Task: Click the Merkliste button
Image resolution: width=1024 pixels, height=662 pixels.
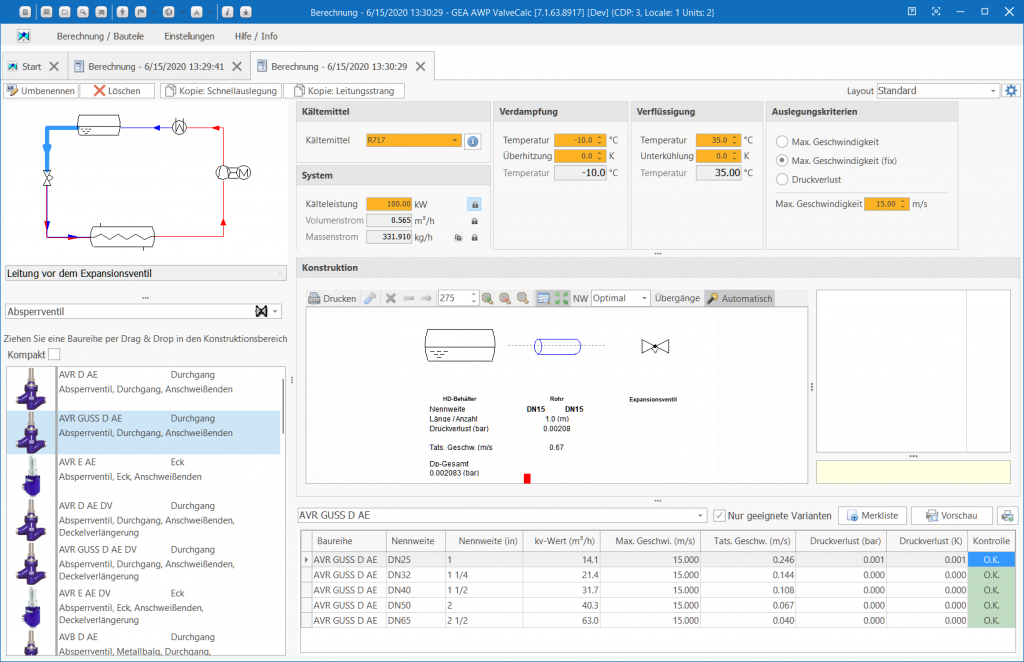Action: pos(872,516)
